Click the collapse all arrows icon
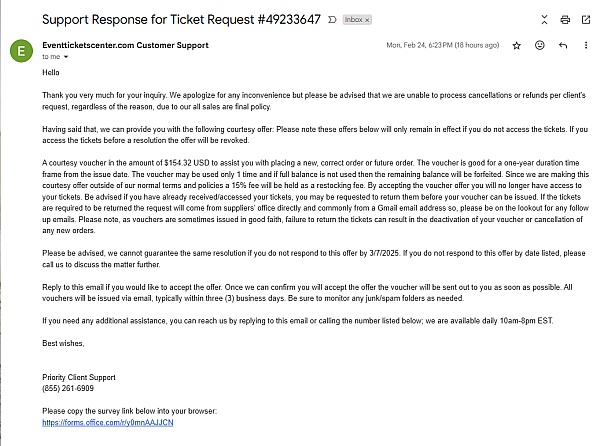Viewport: 600px width, 446px height. click(x=542, y=19)
